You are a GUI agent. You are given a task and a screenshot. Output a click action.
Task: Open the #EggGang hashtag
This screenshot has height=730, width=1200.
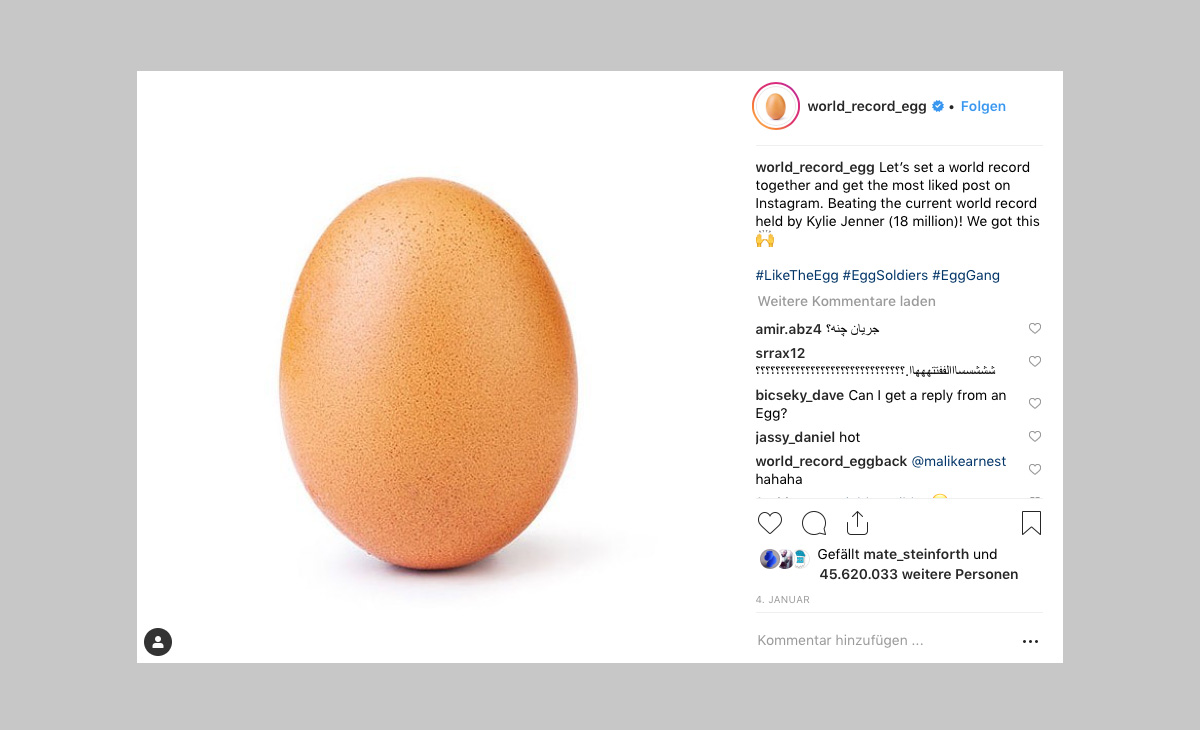965,275
